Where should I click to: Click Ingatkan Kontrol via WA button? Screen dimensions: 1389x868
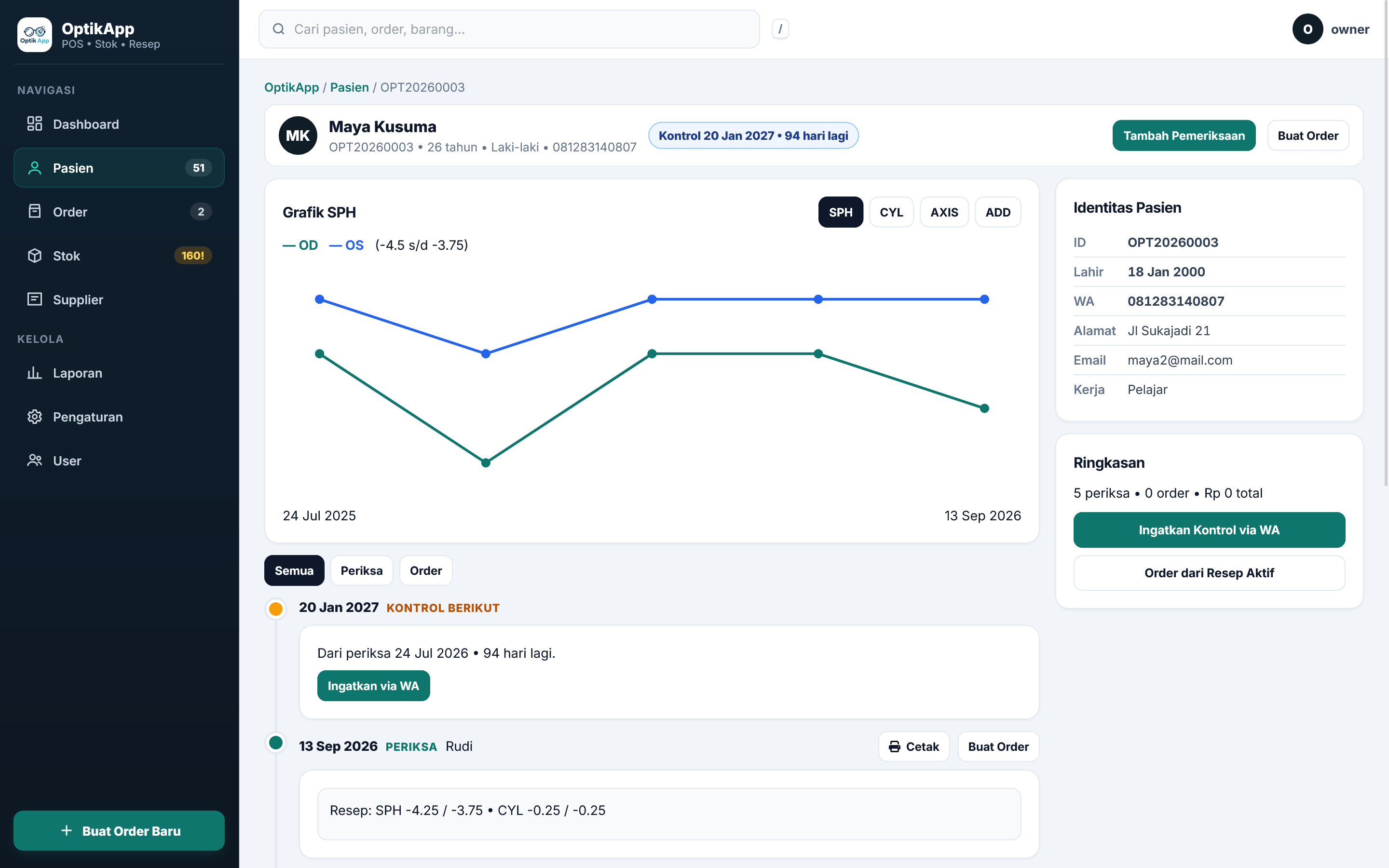1209,529
